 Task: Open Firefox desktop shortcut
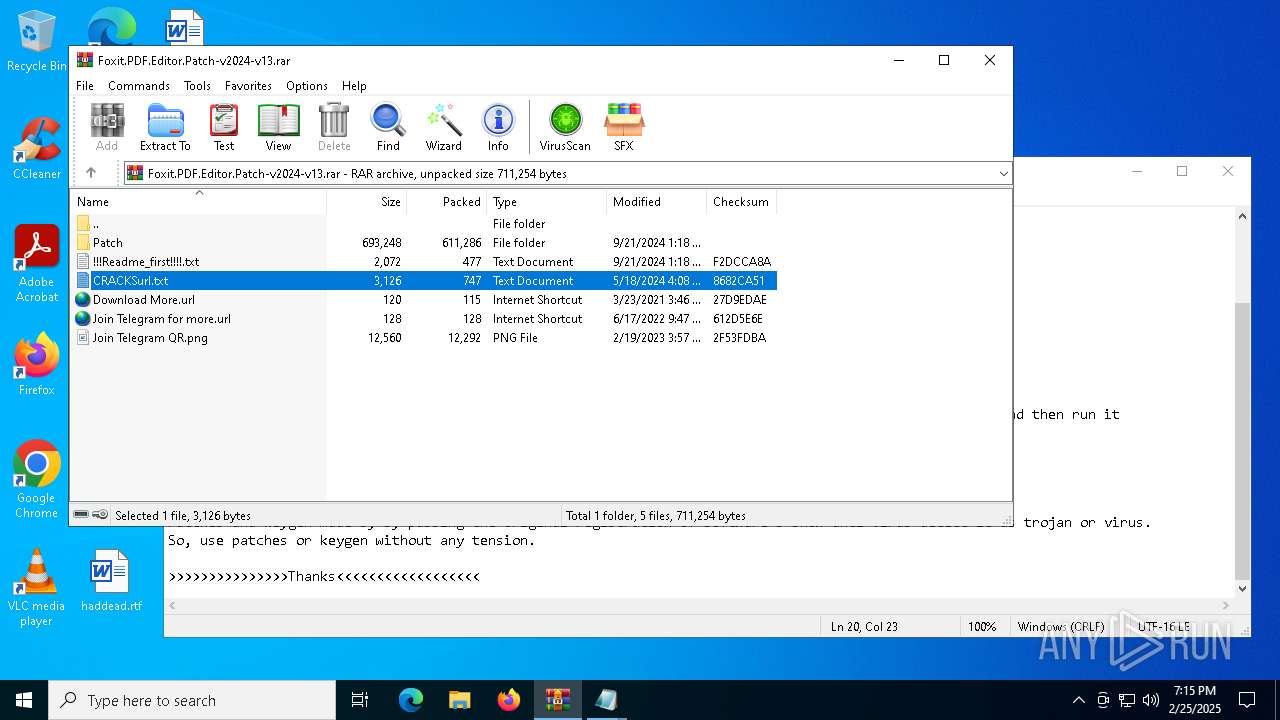36,364
